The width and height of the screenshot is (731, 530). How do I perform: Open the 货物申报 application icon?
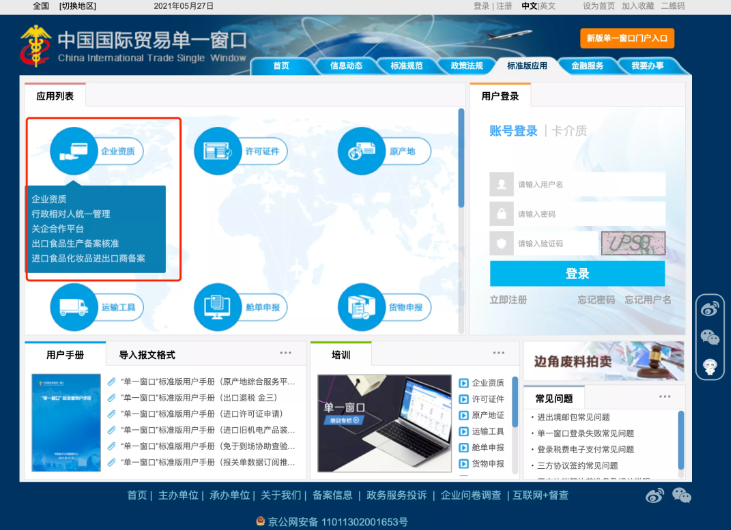tap(362, 307)
